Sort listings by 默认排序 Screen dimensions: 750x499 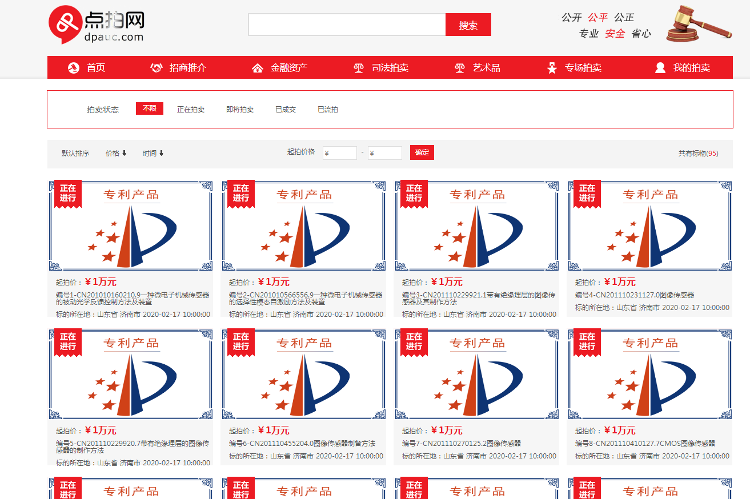75,153
